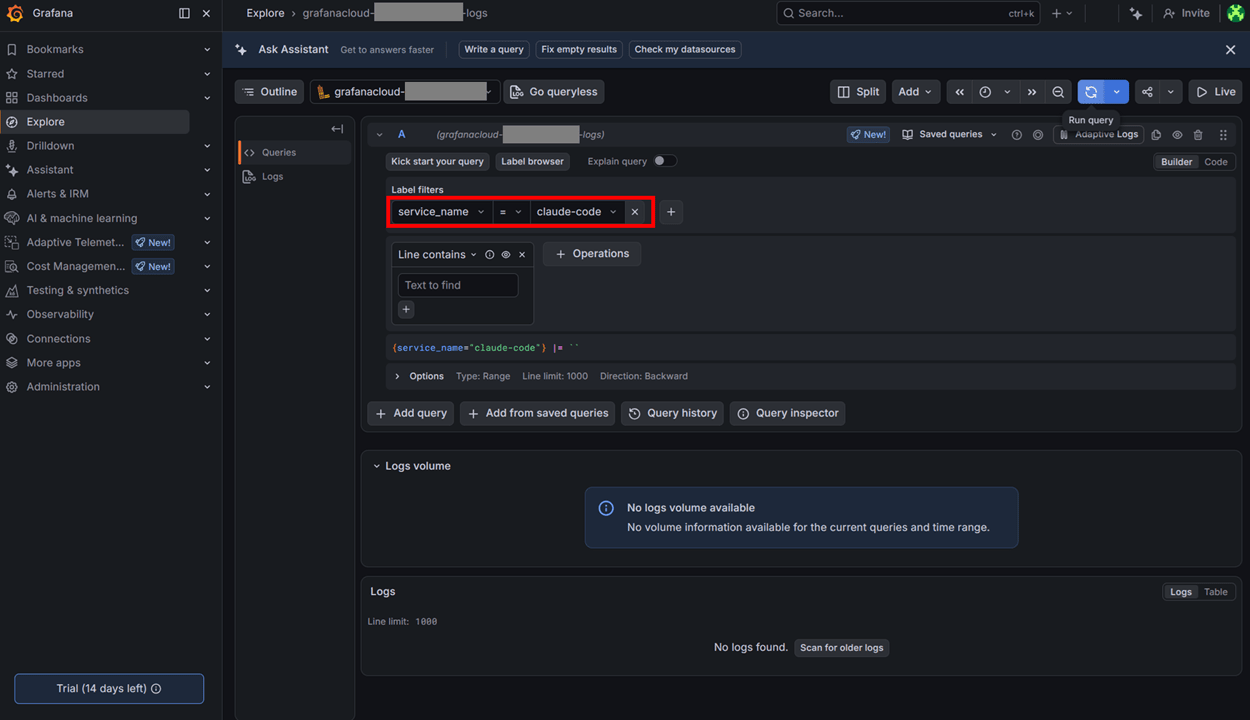Click the blue Run query refresh button
The width and height of the screenshot is (1250, 720).
(1091, 92)
